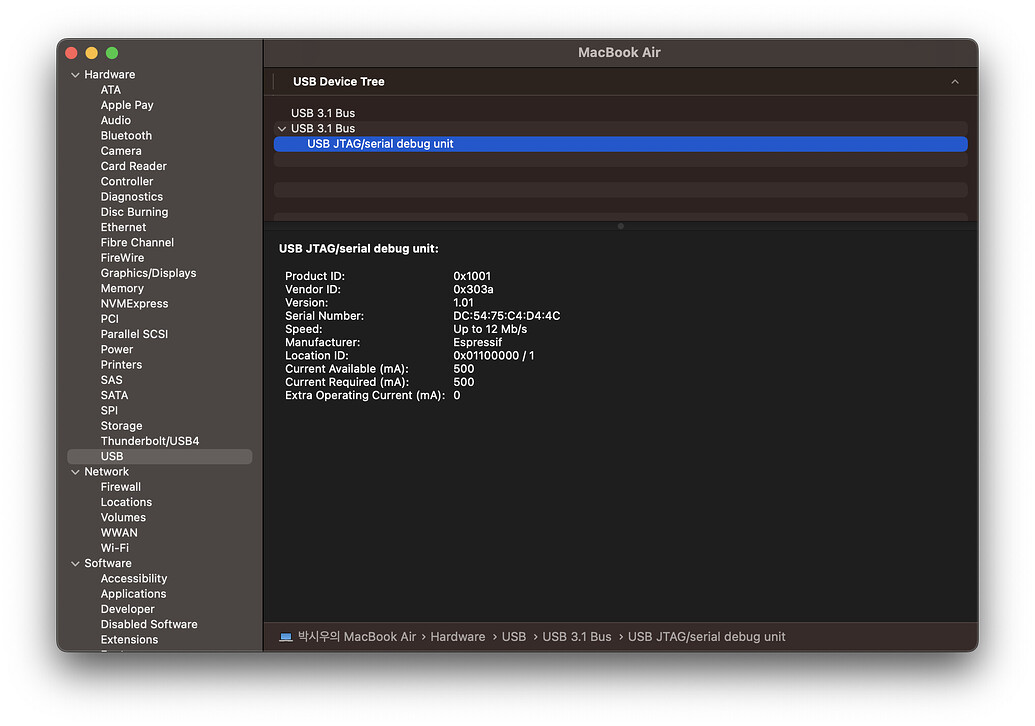This screenshot has width=1035, height=726.
Task: Click Hardware in the bottom path bar
Action: [x=457, y=637]
